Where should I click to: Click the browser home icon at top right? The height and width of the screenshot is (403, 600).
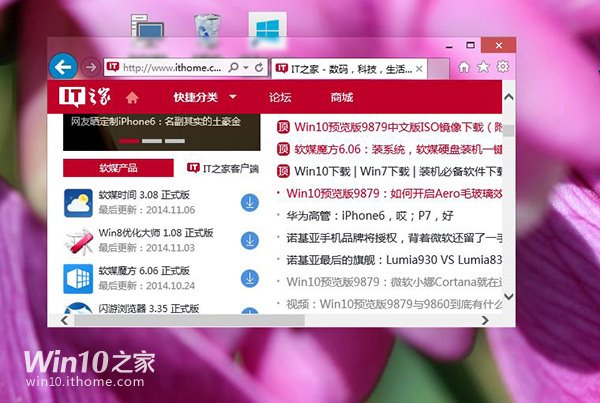(x=464, y=67)
